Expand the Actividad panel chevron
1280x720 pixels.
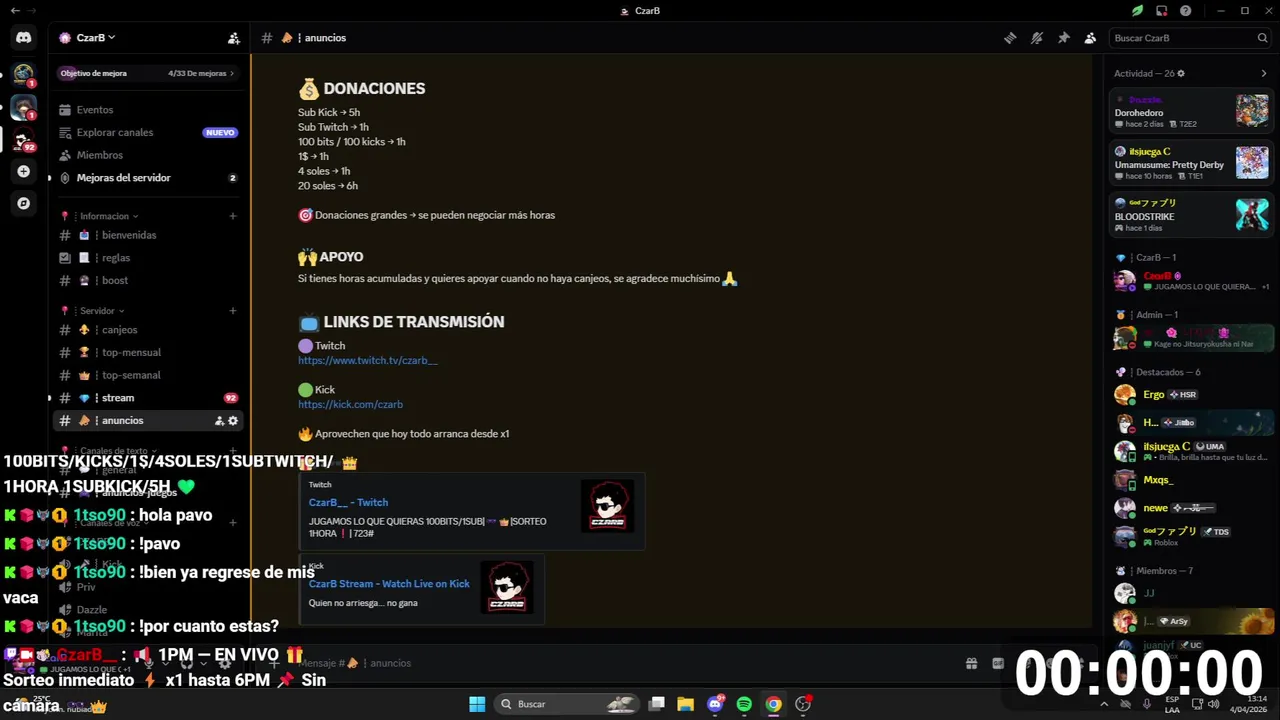[1263, 73]
